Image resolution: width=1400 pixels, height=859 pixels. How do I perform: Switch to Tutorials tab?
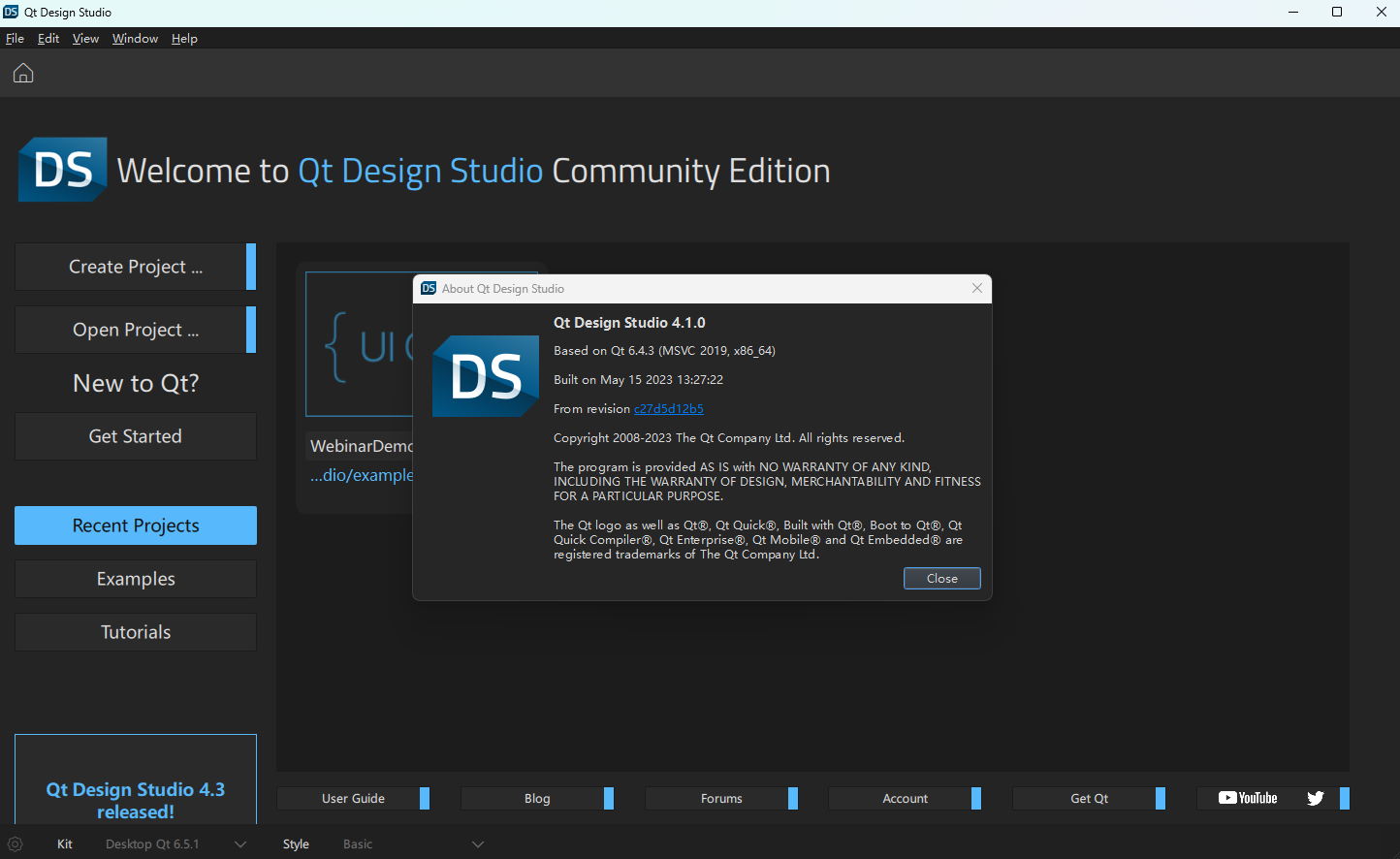pos(136,632)
